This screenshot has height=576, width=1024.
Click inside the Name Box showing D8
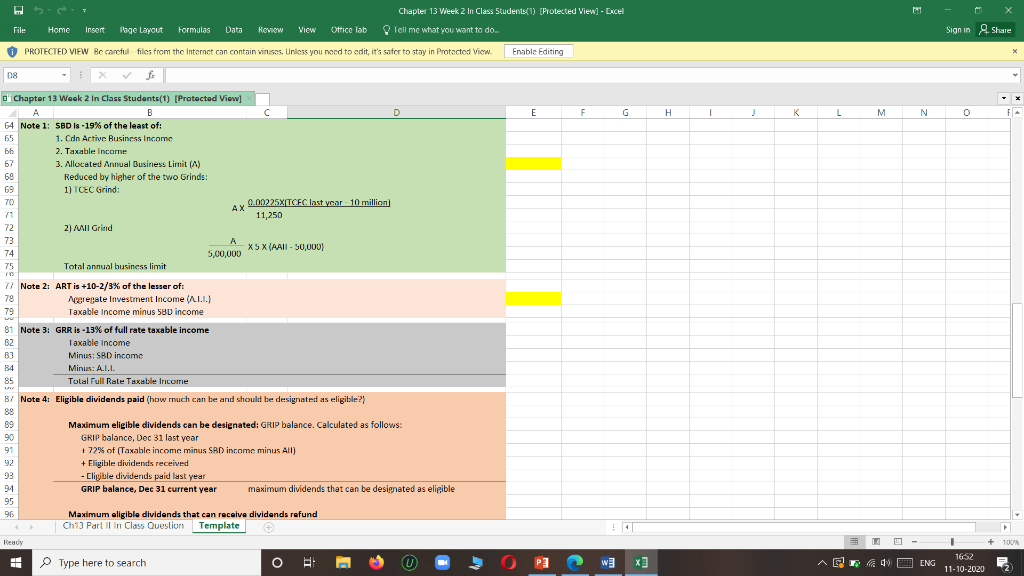31,75
